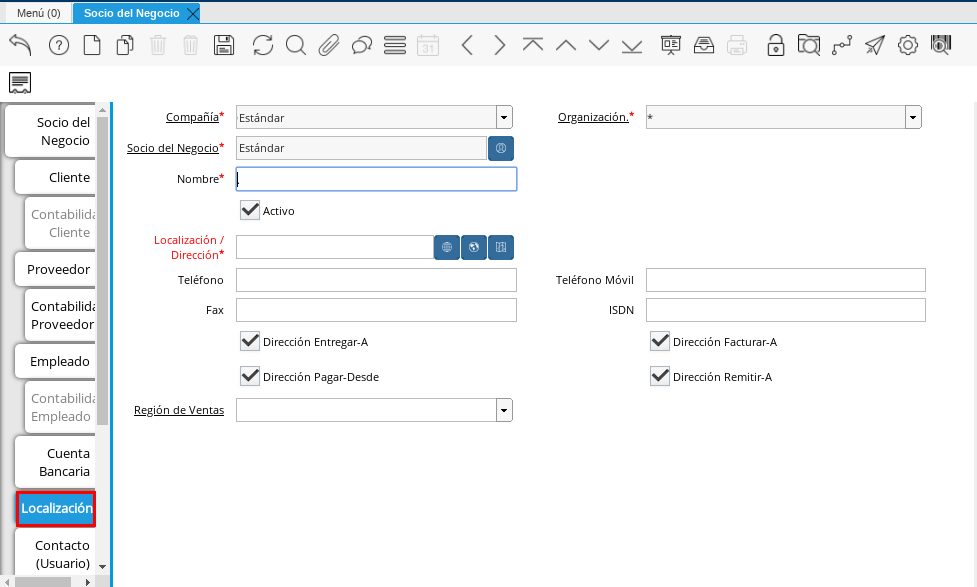Select the Proveedor side tab
This screenshot has width=977, height=587.
click(x=58, y=269)
